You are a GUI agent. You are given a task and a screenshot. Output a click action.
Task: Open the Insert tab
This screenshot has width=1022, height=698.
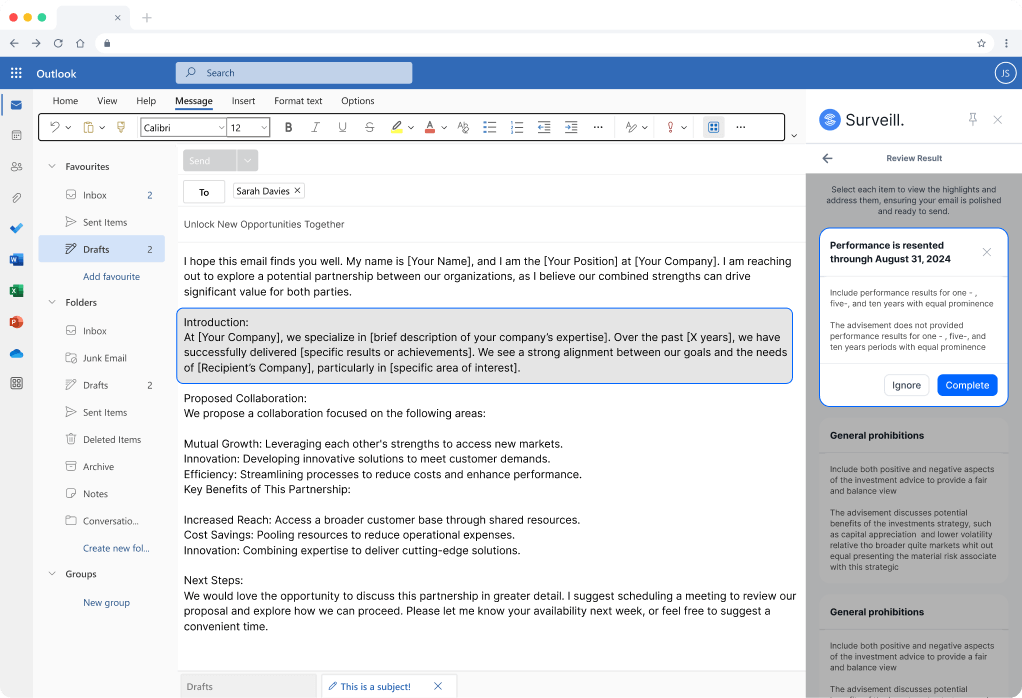[x=243, y=101]
